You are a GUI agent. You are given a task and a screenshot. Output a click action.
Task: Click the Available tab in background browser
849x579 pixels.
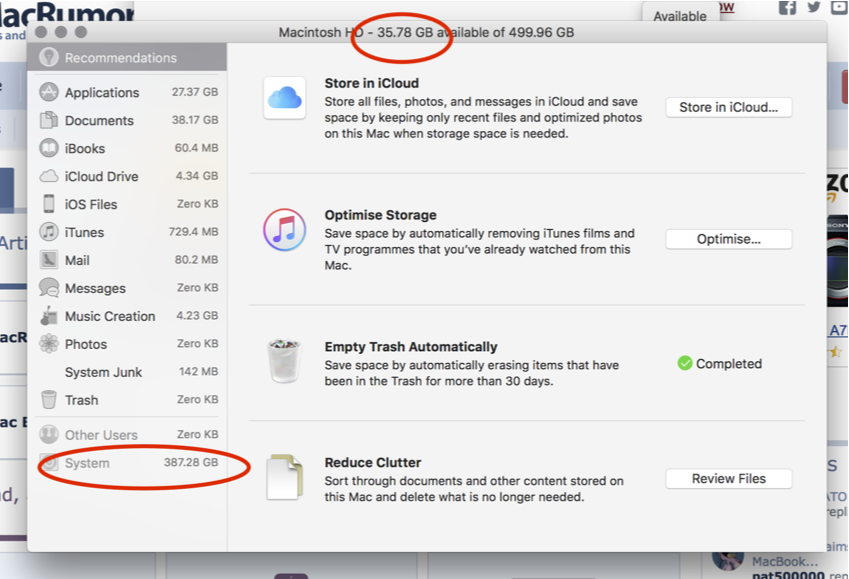[x=680, y=15]
